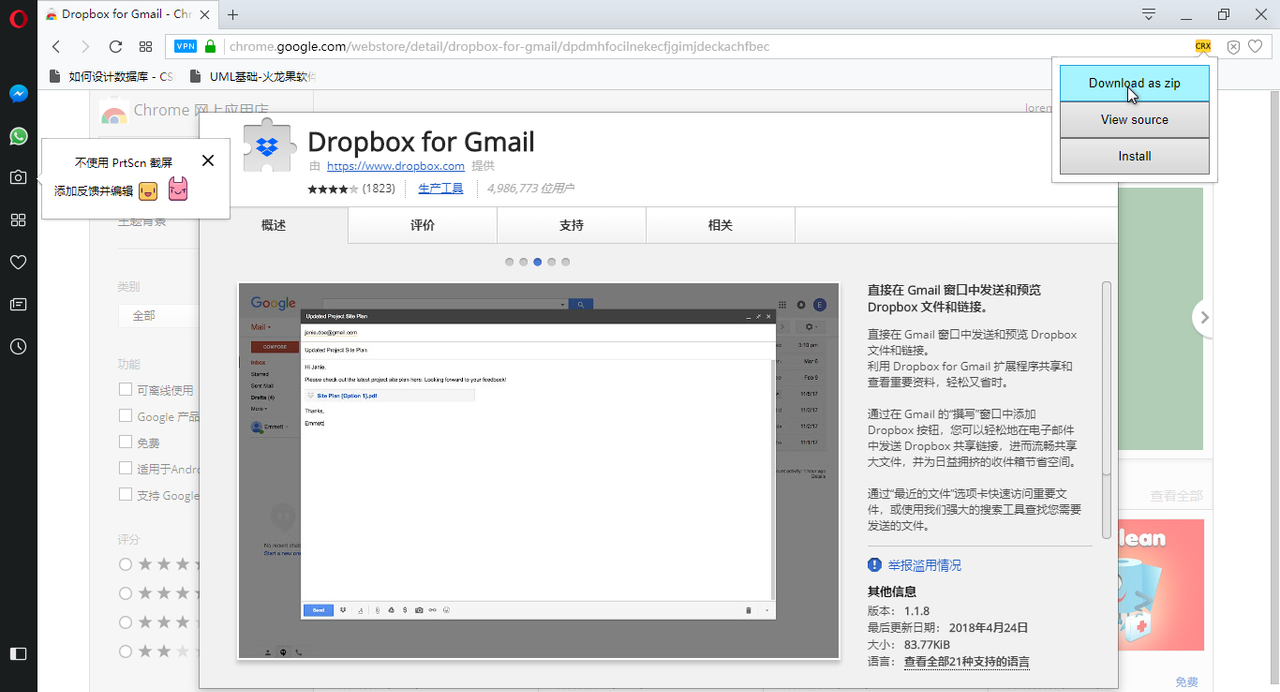1280x692 pixels.
Task: Open Speed Dial from the sidebar
Action: coord(18,219)
